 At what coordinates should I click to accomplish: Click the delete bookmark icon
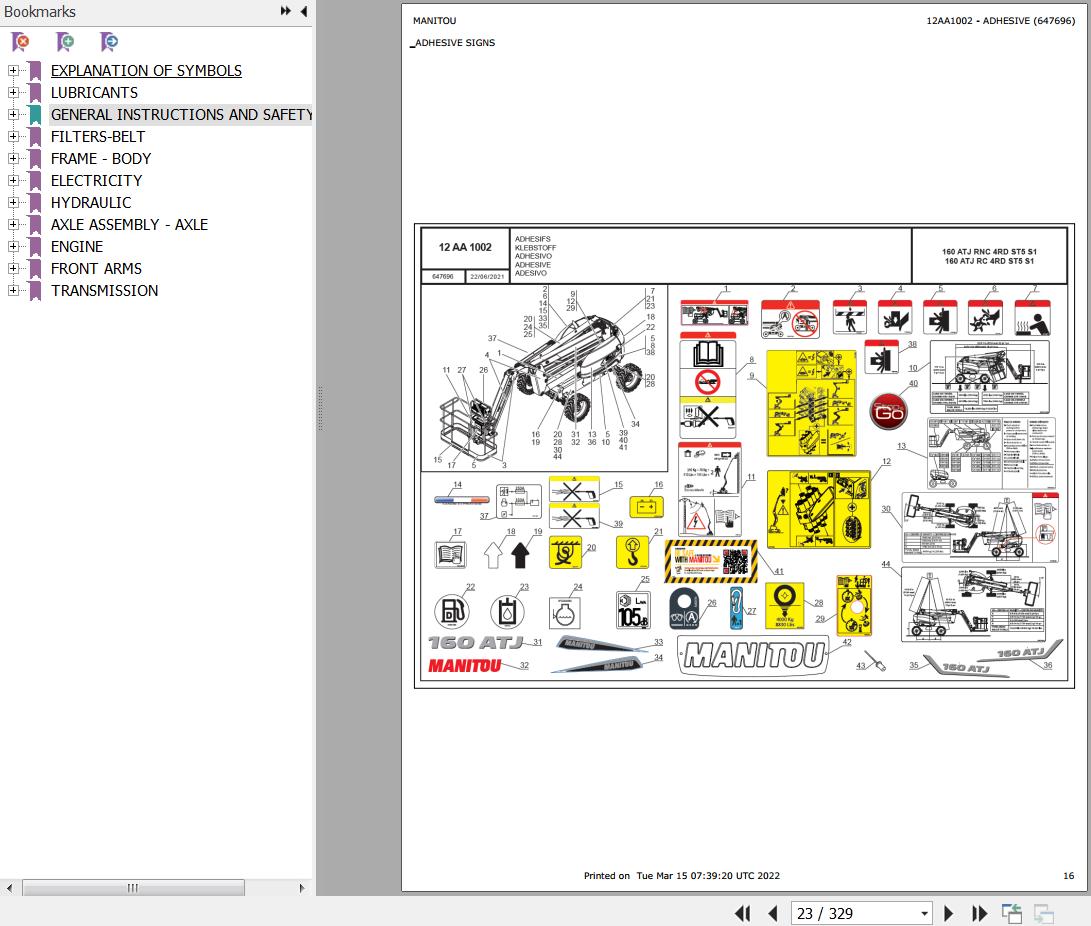click(20, 42)
